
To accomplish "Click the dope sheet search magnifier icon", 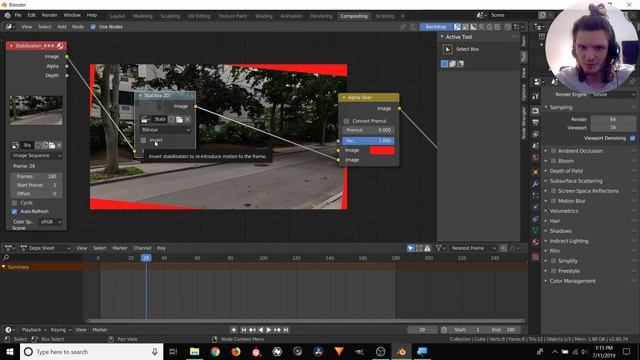I will 6,258.
